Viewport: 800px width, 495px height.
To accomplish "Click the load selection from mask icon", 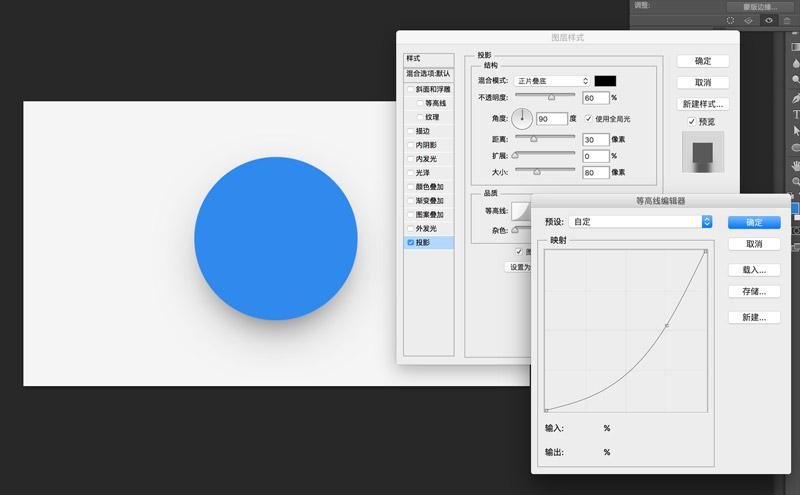I will (730, 20).
